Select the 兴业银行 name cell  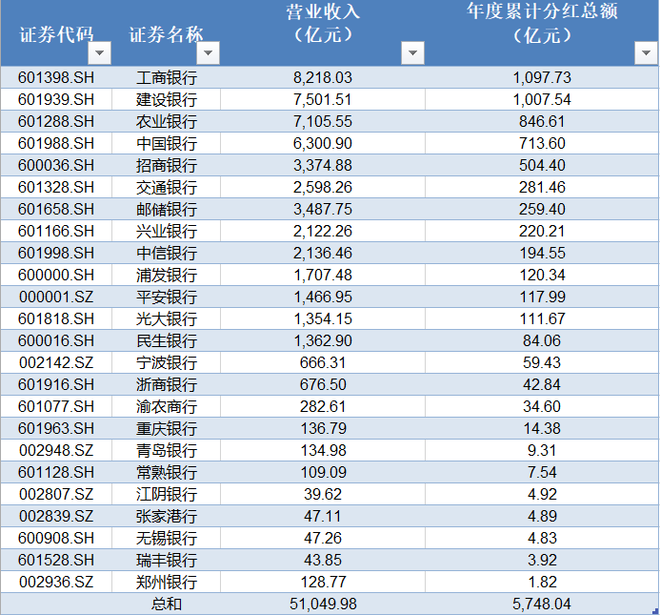point(166,231)
